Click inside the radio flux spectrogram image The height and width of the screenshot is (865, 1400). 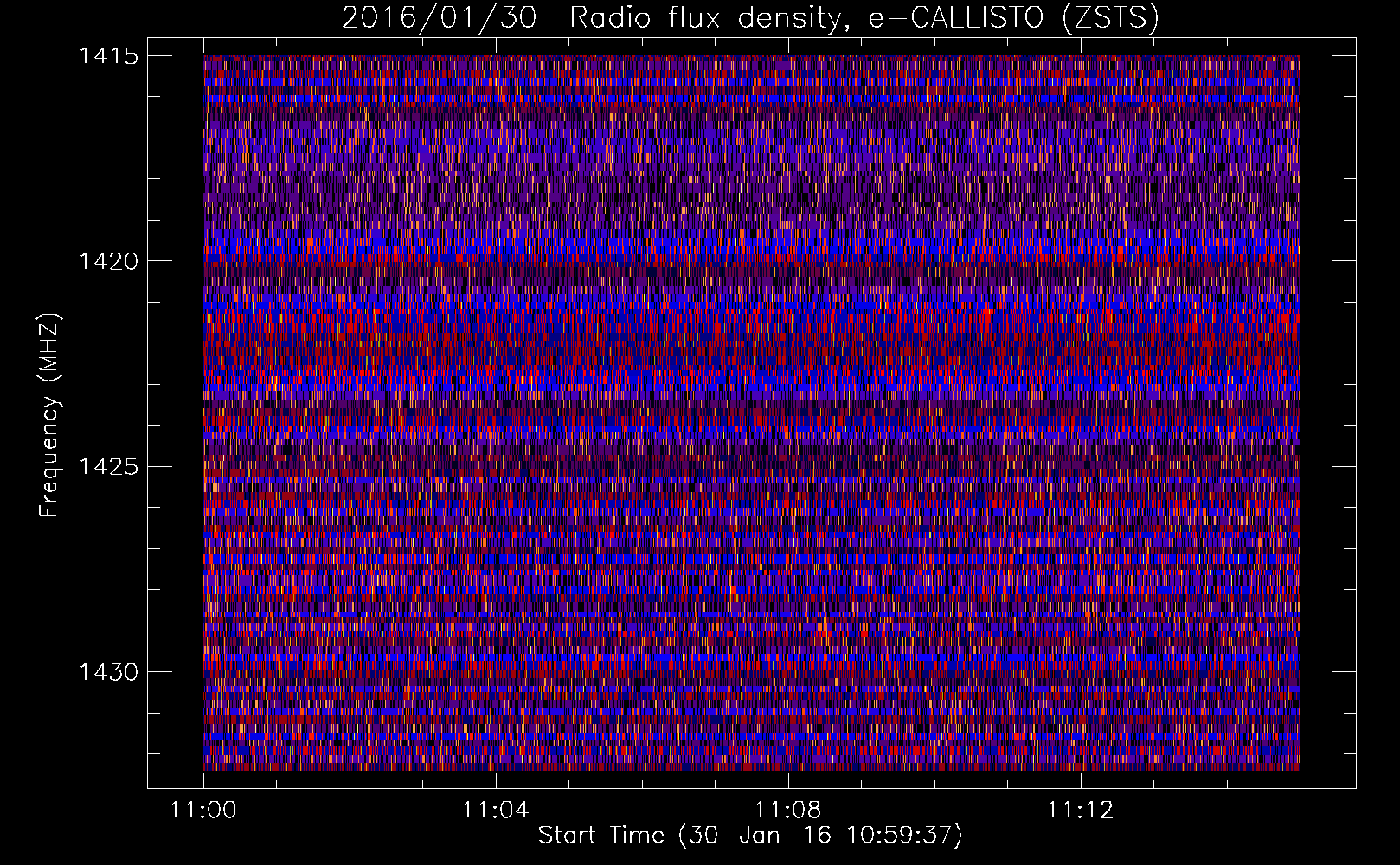(751, 413)
